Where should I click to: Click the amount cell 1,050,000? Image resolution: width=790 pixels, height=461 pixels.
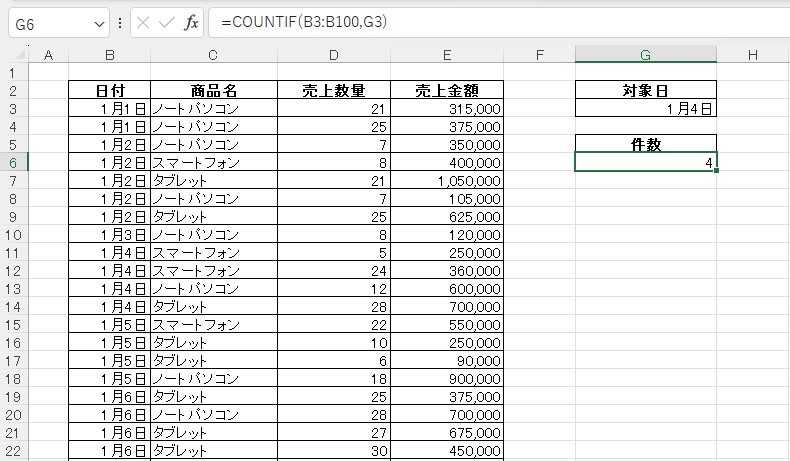(x=447, y=180)
